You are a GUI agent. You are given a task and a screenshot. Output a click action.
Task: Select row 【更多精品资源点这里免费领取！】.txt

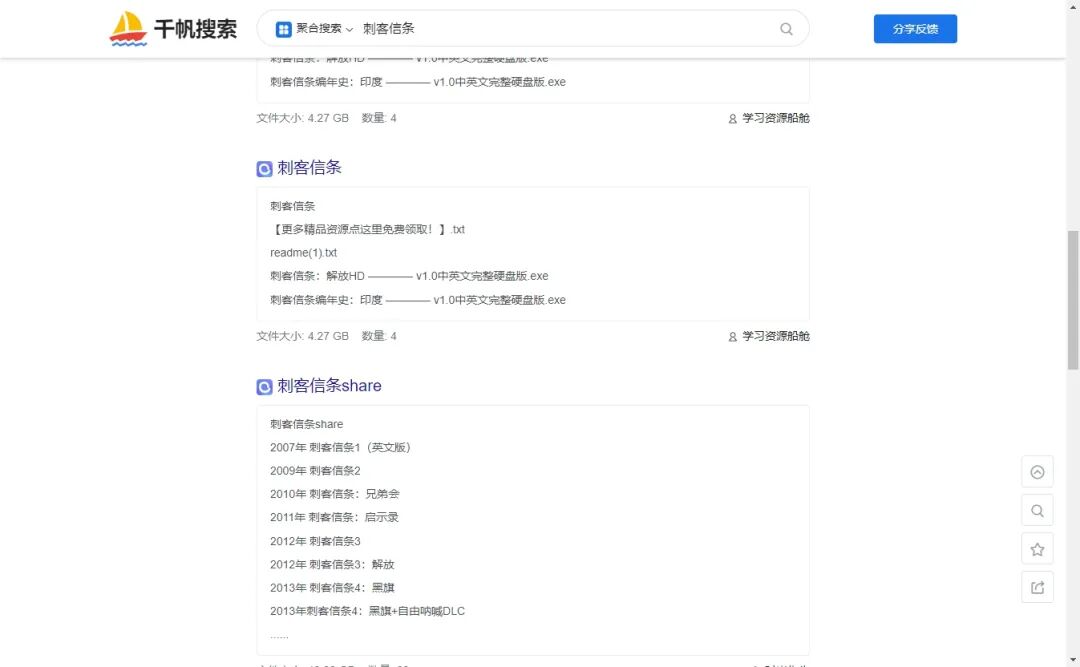click(368, 229)
